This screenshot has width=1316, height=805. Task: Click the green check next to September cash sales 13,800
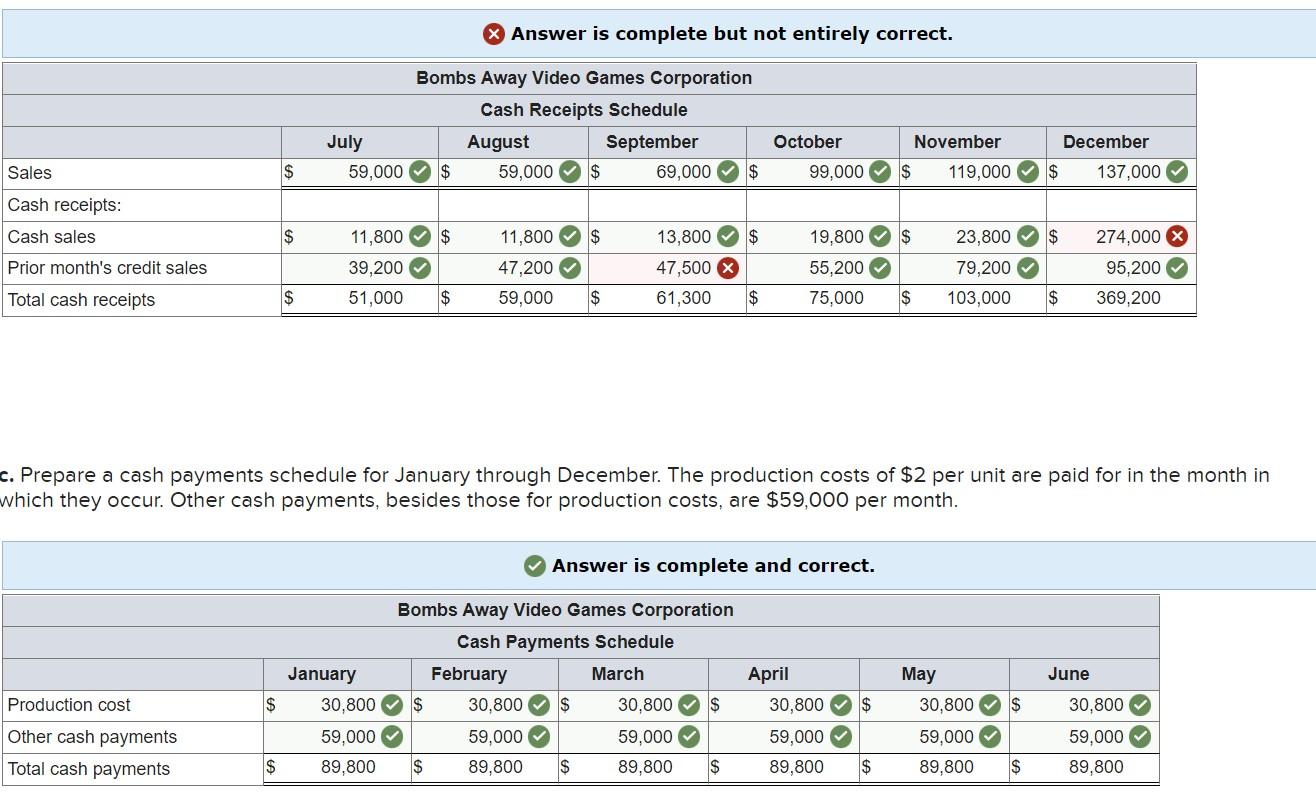point(728,237)
